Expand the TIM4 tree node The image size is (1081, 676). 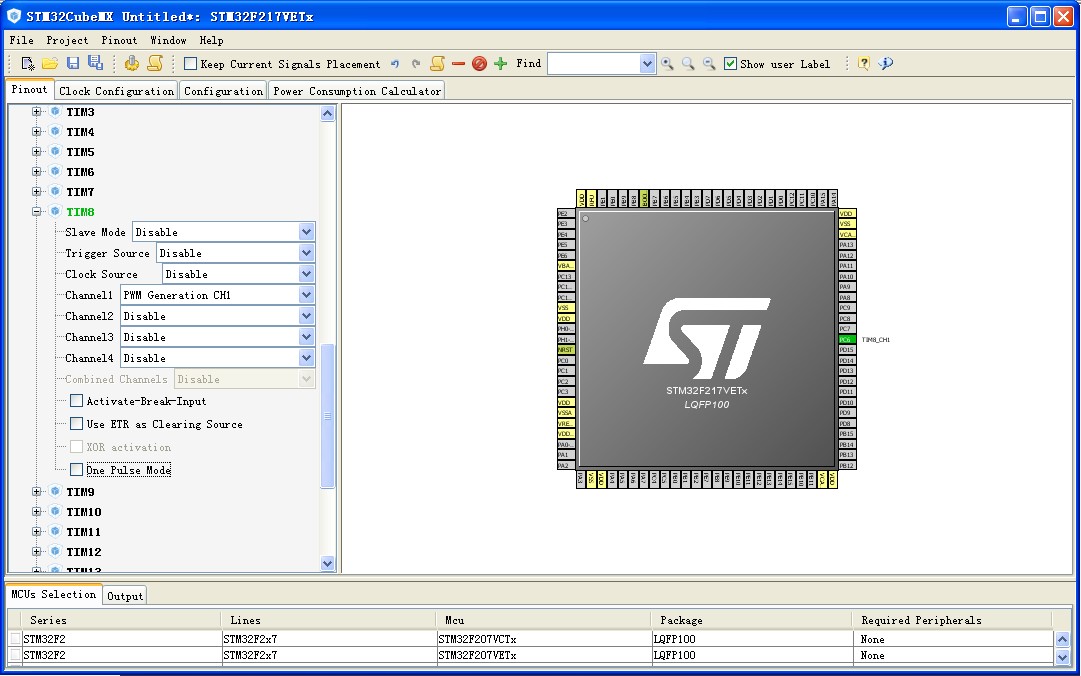[x=37, y=131]
